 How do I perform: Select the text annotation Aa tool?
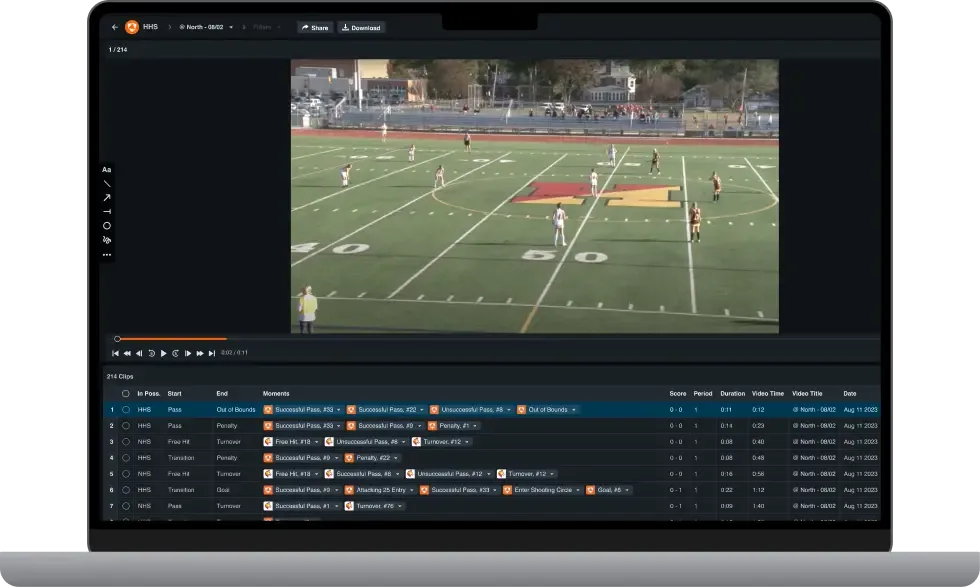click(x=106, y=170)
